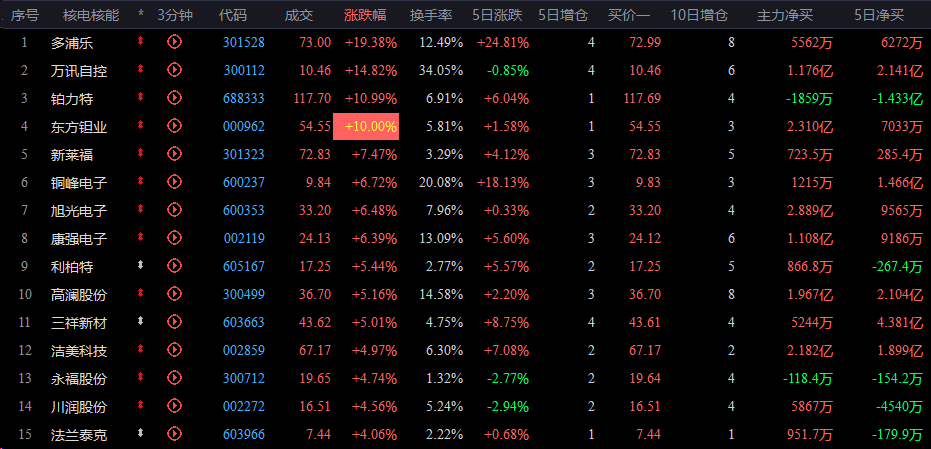Sort by 5日涨跌 column header
Screen dimensions: 931x449
[498, 15]
